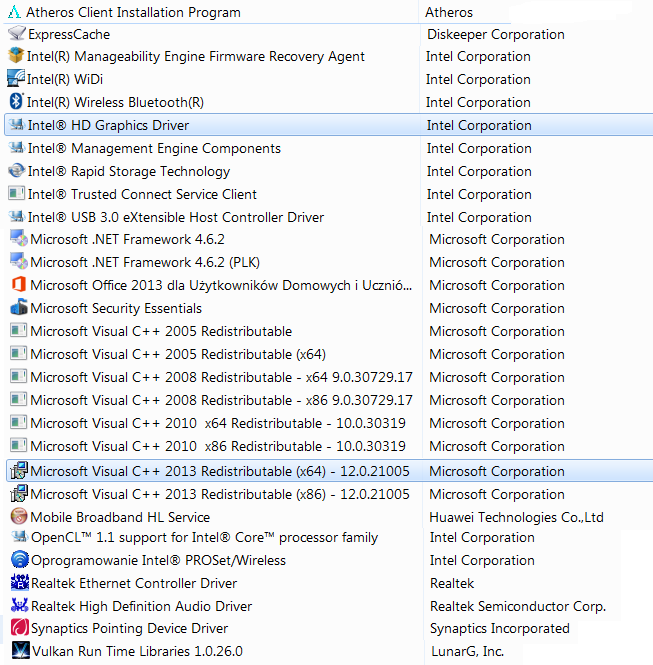Image resolution: width=653 pixels, height=665 pixels.
Task: Click the Synaptics Pointing Device Driver icon
Action: (18, 629)
